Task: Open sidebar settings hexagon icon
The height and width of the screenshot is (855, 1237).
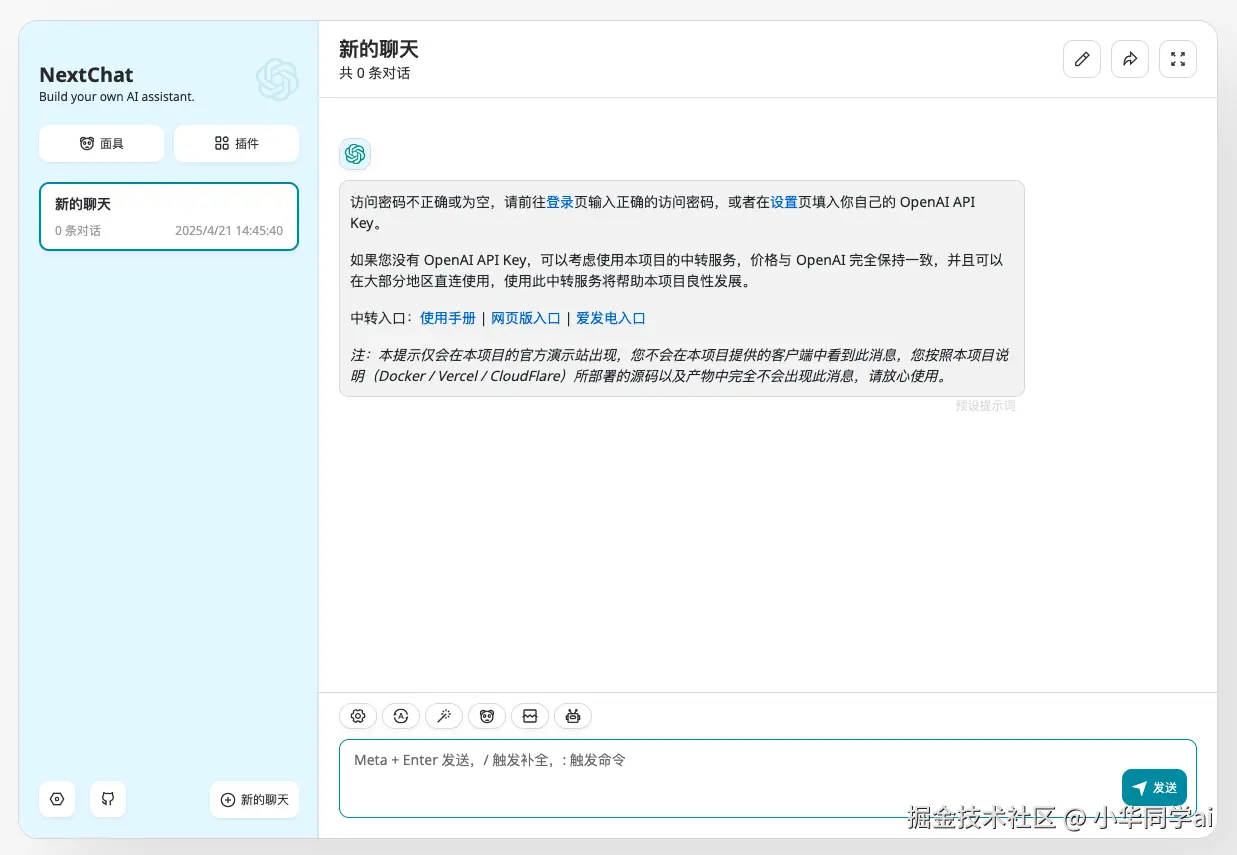Action: tap(57, 799)
